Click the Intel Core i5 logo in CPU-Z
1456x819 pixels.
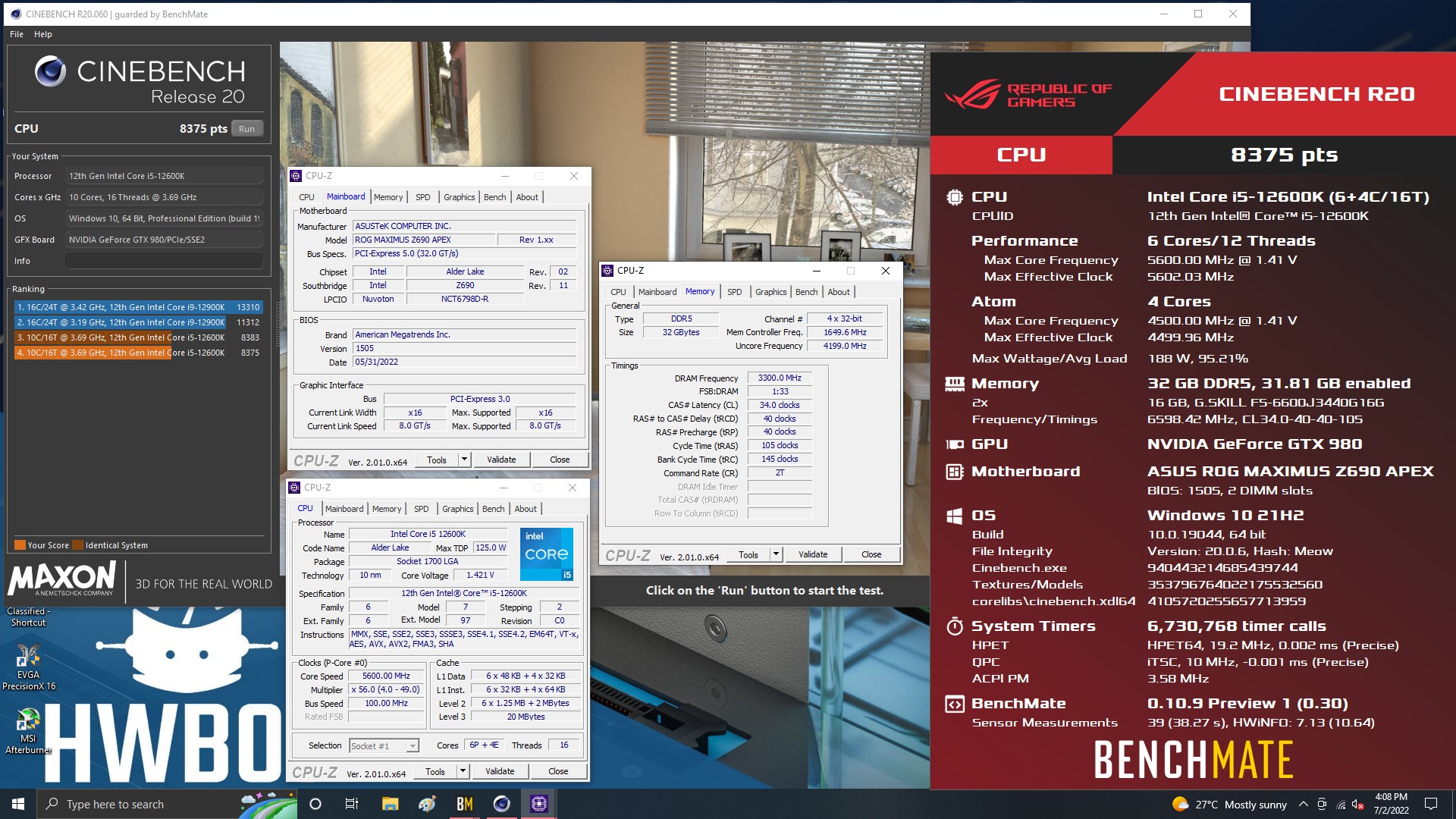pyautogui.click(x=546, y=554)
